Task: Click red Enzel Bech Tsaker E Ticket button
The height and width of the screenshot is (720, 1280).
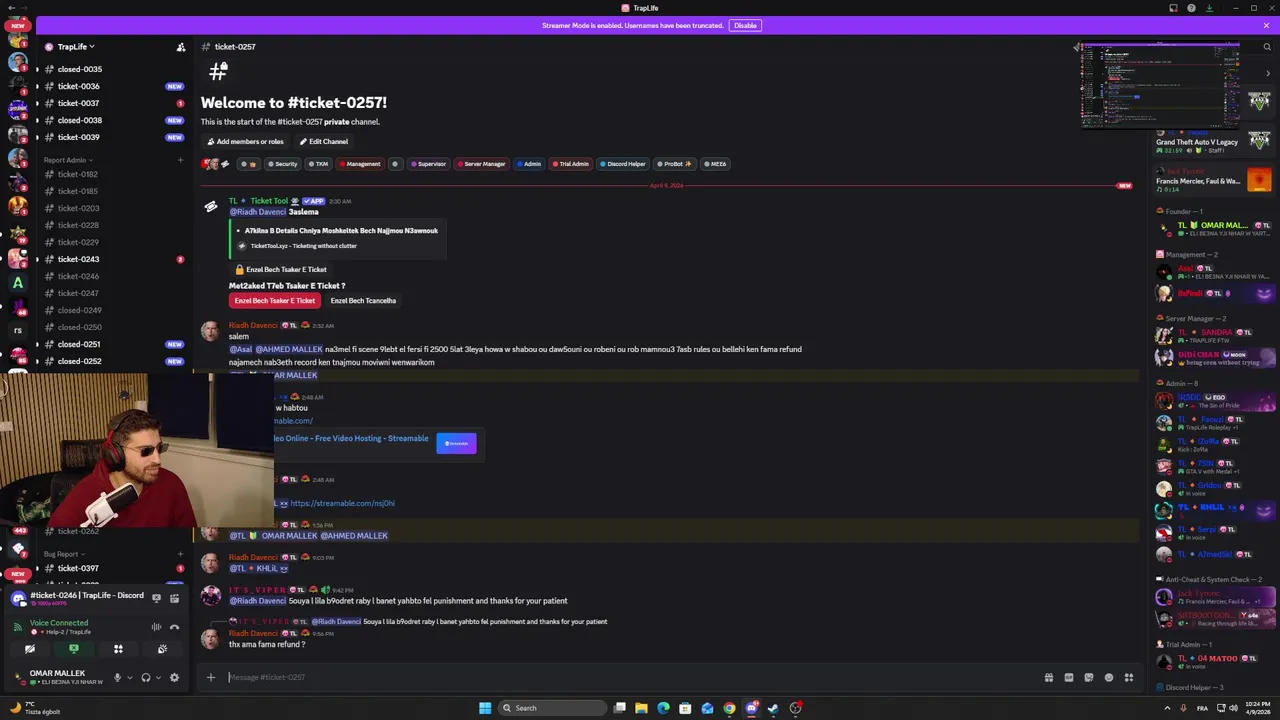Action: click(x=274, y=300)
